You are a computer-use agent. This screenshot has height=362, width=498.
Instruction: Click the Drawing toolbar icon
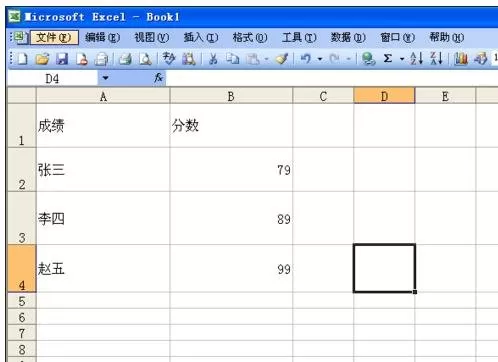tap(481, 59)
